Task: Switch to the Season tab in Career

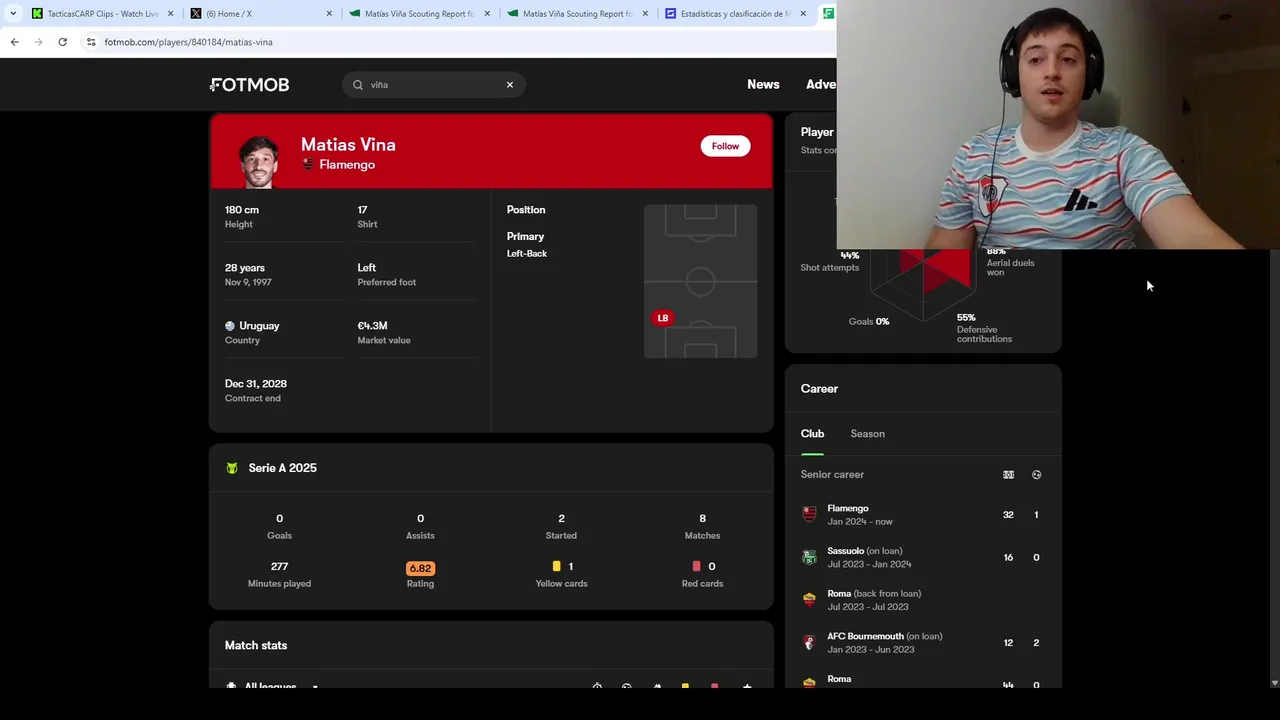Action: pos(867,434)
